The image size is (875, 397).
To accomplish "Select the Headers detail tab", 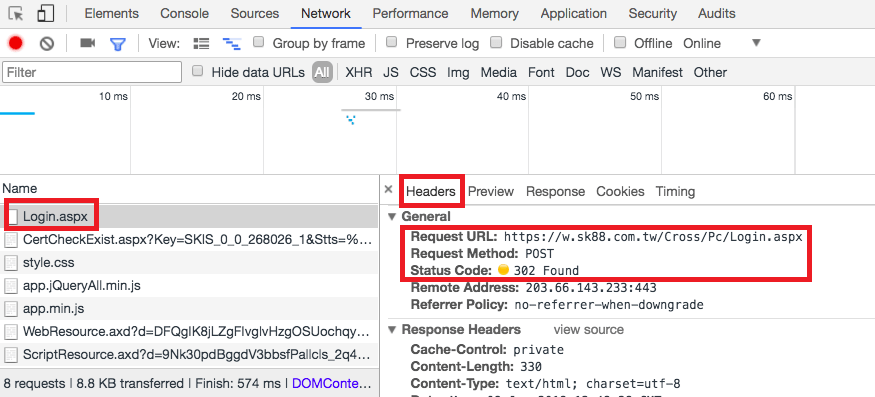I will click(x=430, y=192).
